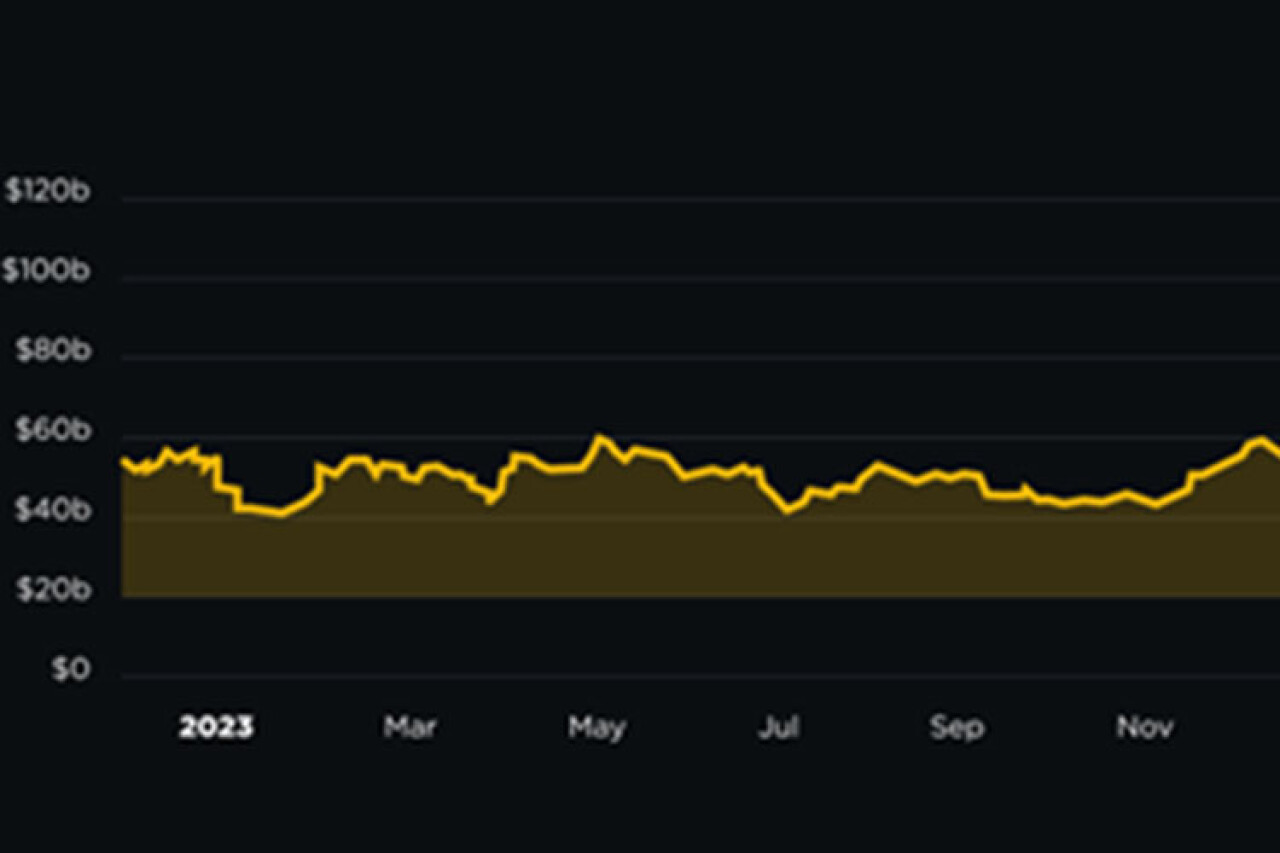
Task: Click the $120b y-axis label
Action: point(47,191)
